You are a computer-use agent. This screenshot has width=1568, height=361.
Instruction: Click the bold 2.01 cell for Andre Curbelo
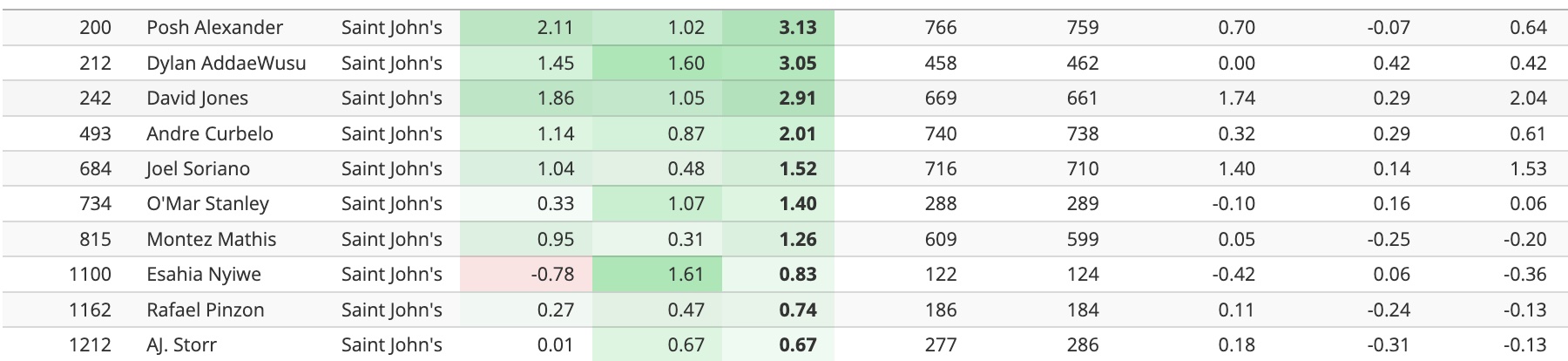click(x=797, y=133)
